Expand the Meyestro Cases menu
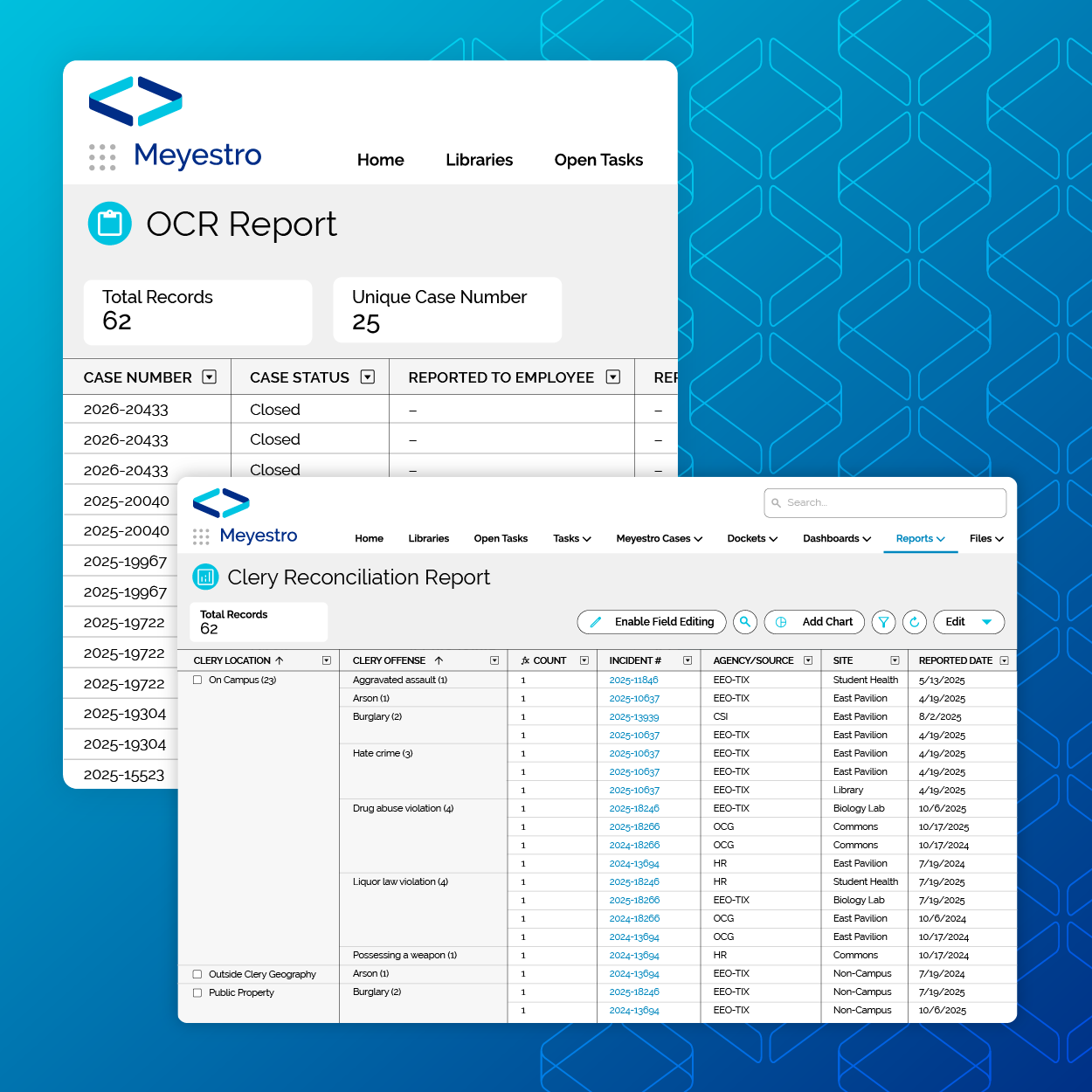 660,538
